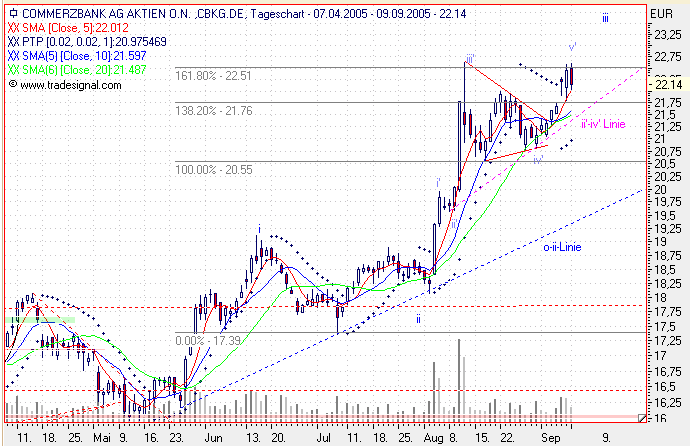Image resolution: width=690 pixels, height=446 pixels.
Task: Click the 16,75 price axis label
Action: (x=668, y=372)
